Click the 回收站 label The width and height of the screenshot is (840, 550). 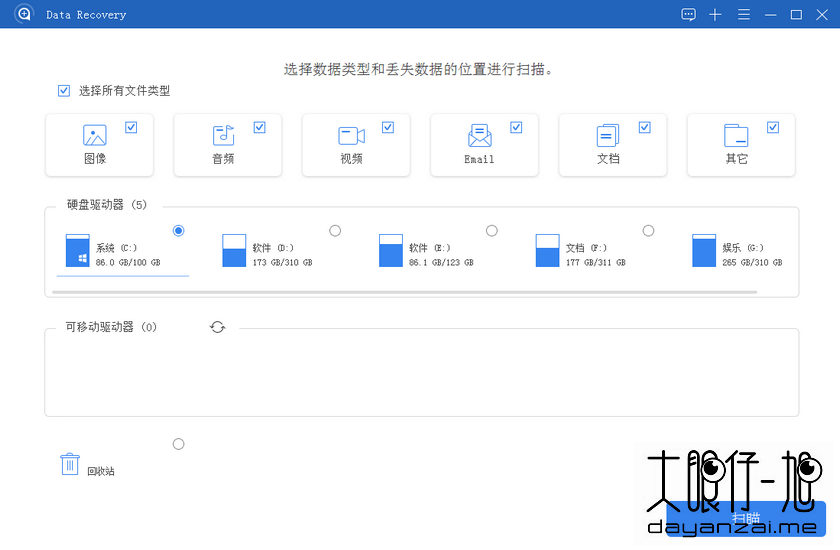click(101, 471)
